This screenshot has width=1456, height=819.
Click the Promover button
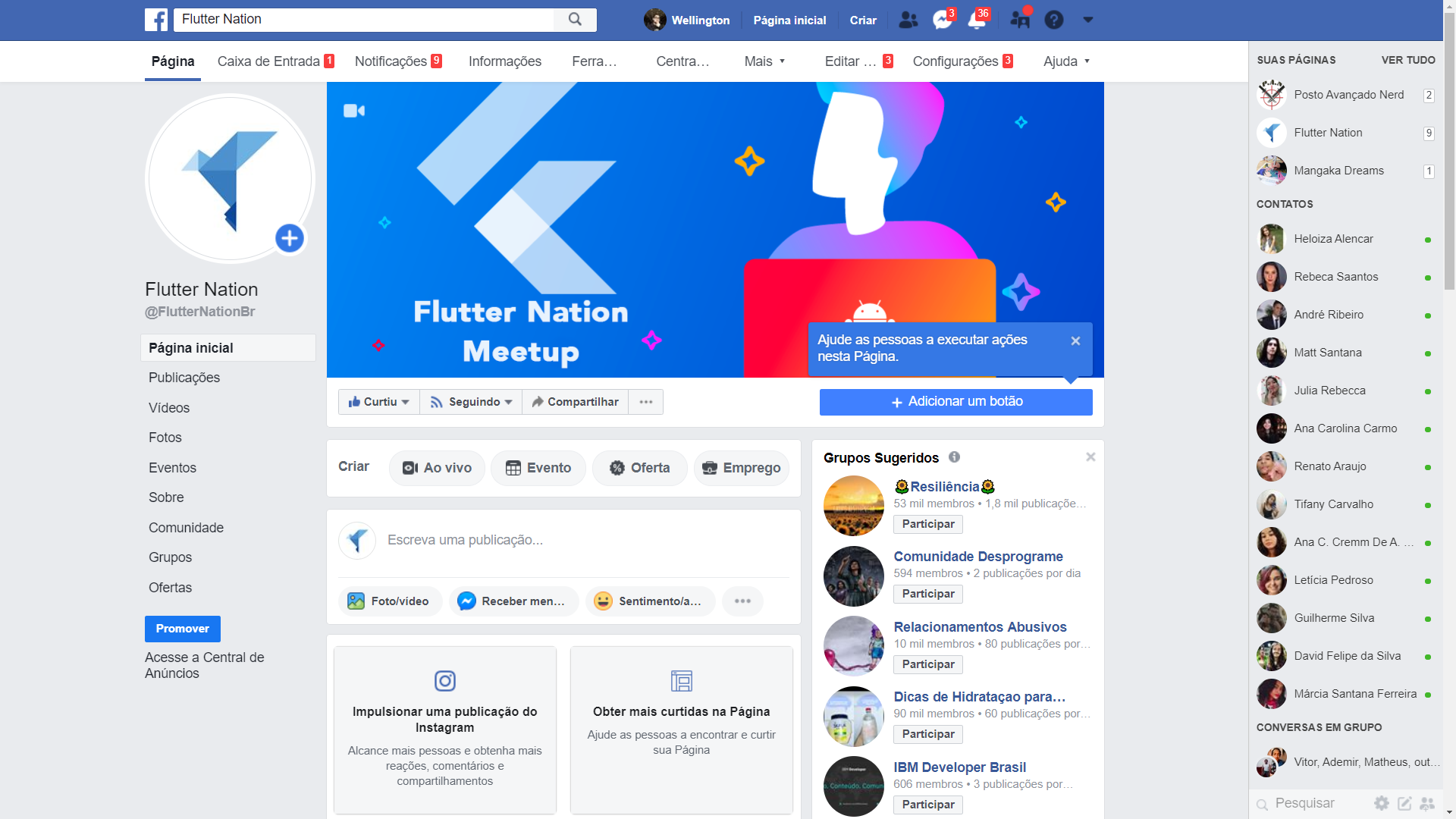pyautogui.click(x=183, y=629)
